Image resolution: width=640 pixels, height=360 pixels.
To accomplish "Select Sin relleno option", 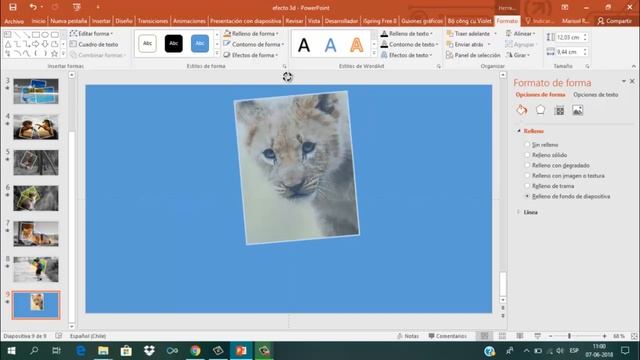I will click(541, 144).
